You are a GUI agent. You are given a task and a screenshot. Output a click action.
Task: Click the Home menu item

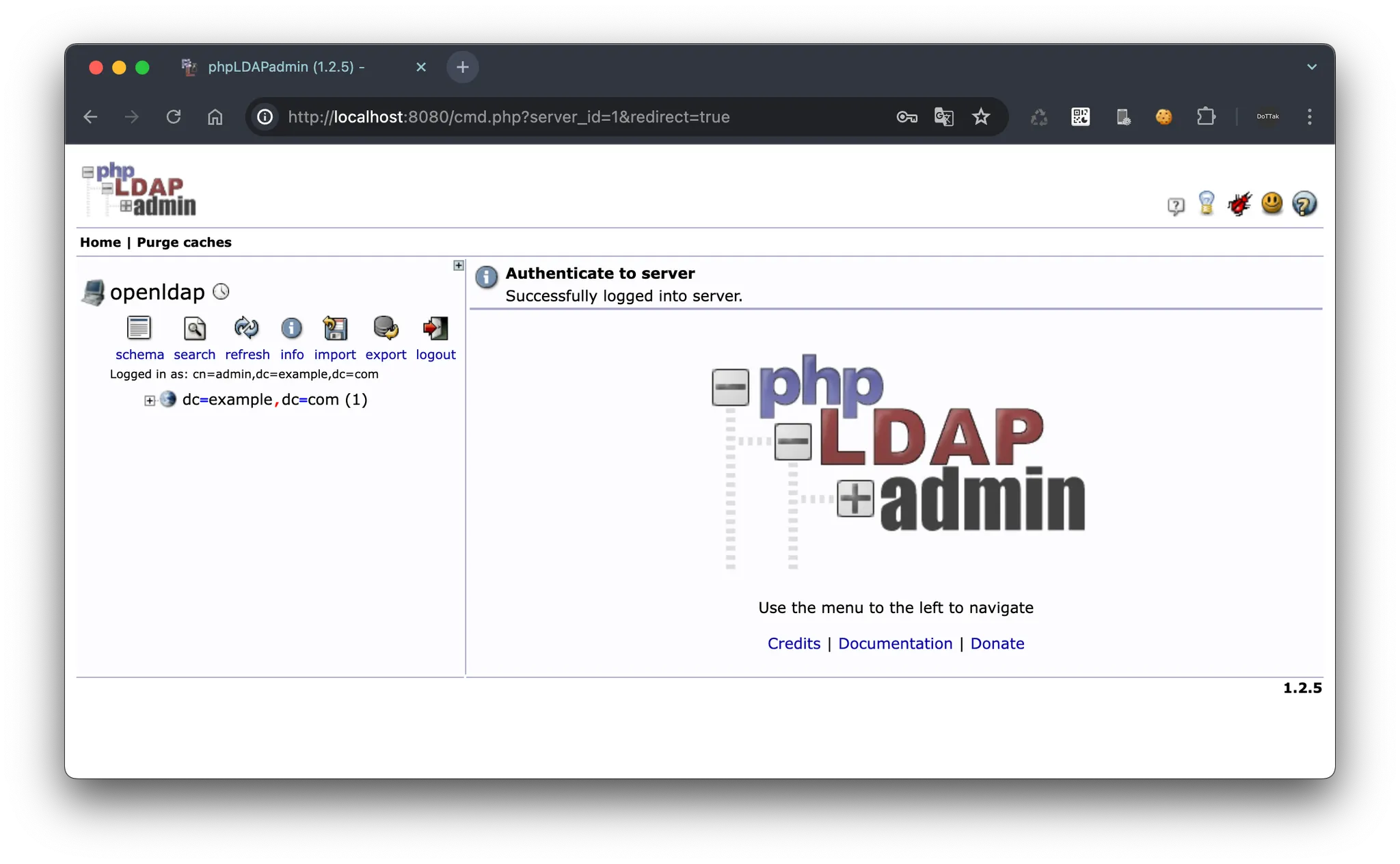point(100,243)
